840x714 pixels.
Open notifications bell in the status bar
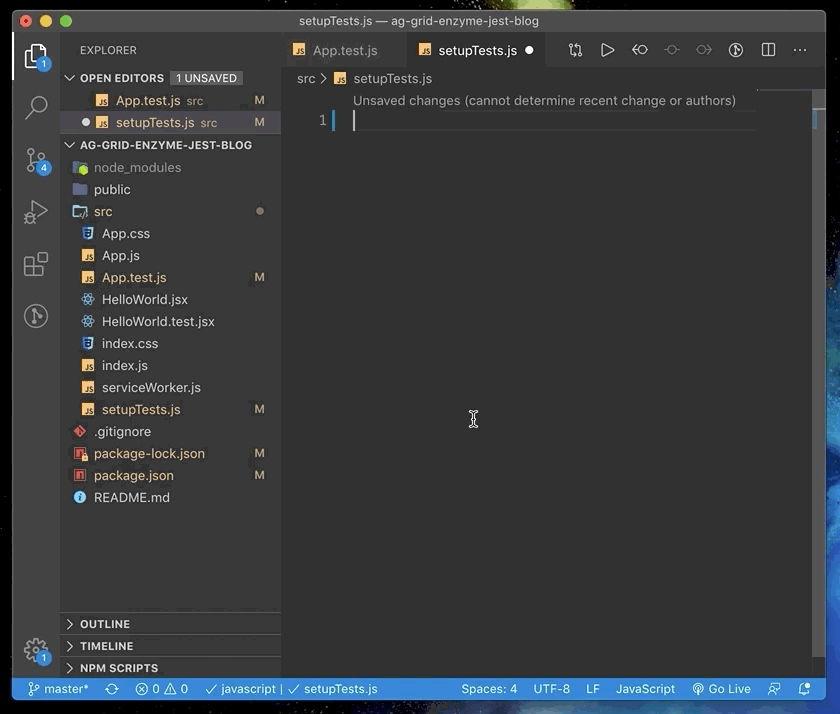coord(804,689)
